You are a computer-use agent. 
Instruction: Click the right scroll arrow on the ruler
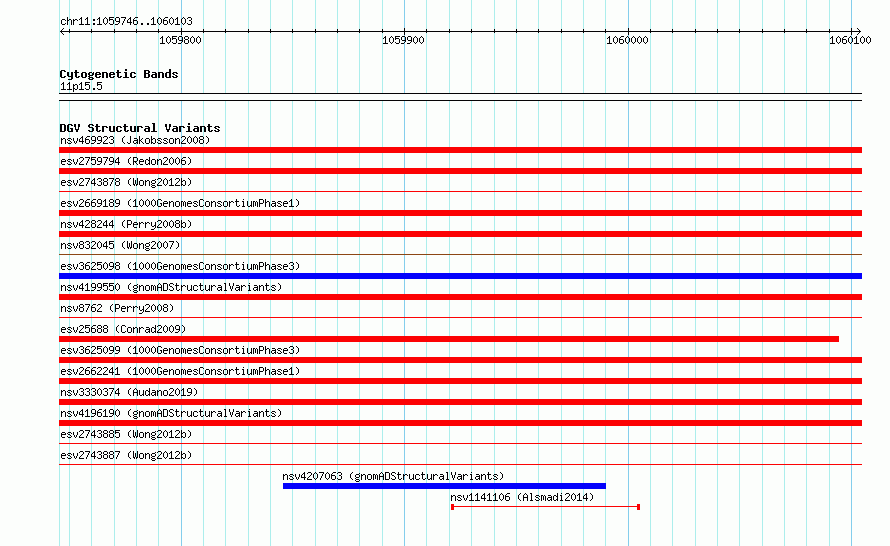(x=858, y=32)
